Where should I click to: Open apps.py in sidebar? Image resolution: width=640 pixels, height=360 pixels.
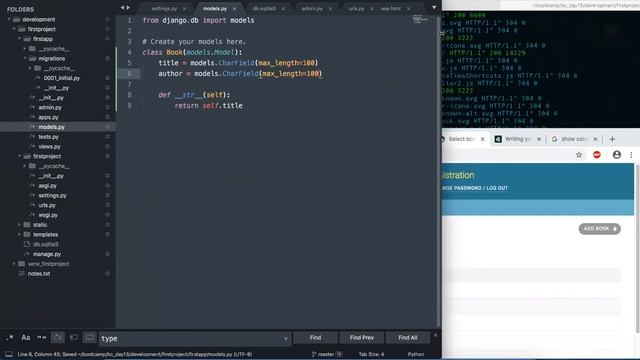coord(48,117)
